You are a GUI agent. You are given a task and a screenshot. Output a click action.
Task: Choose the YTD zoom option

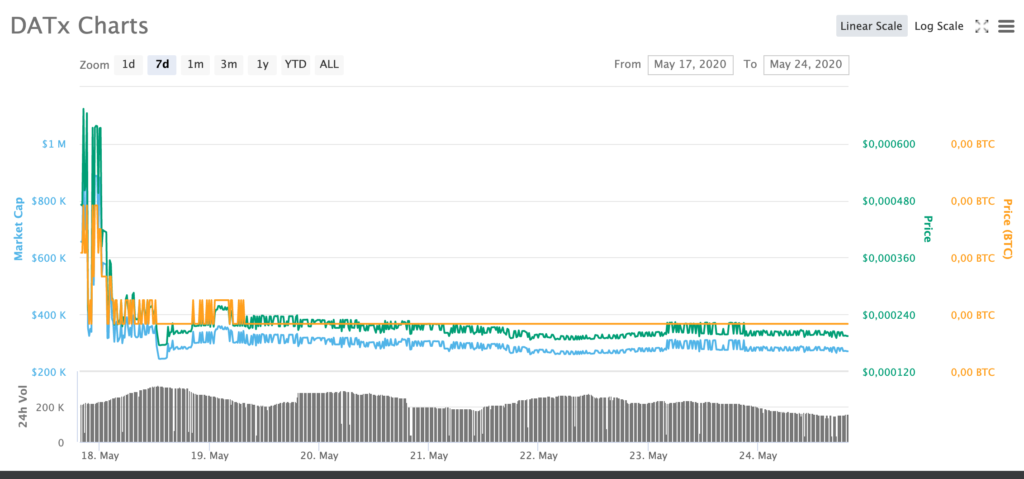coord(295,65)
